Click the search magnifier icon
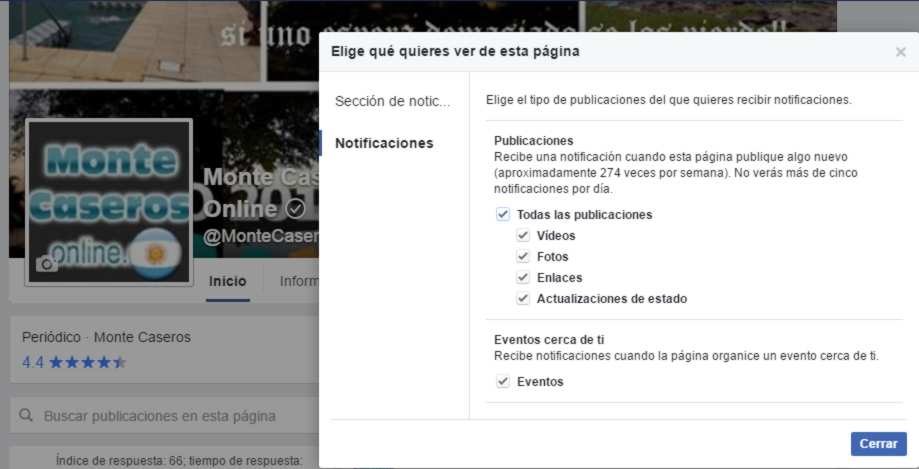 point(26,416)
